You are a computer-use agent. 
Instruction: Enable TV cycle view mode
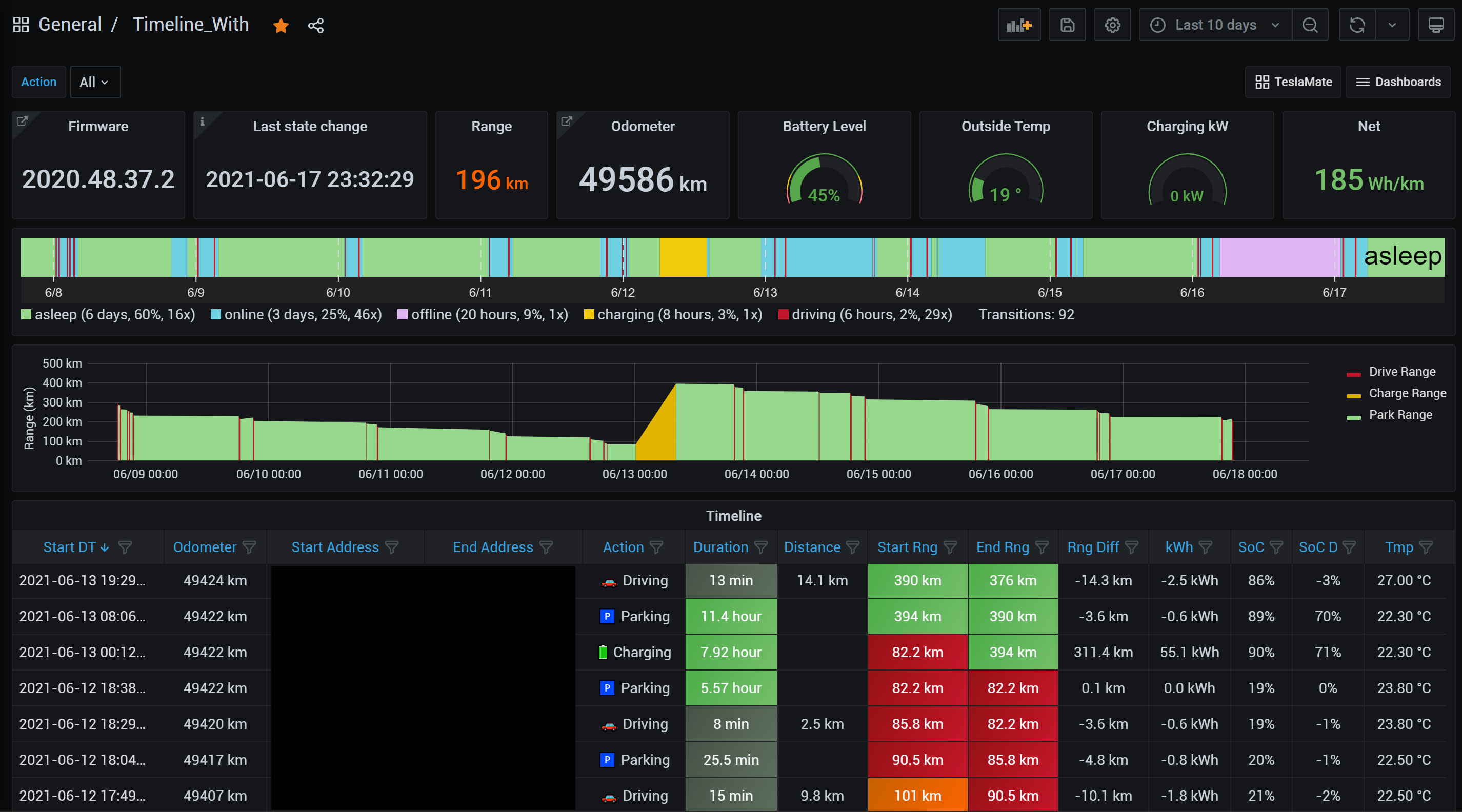[x=1436, y=25]
